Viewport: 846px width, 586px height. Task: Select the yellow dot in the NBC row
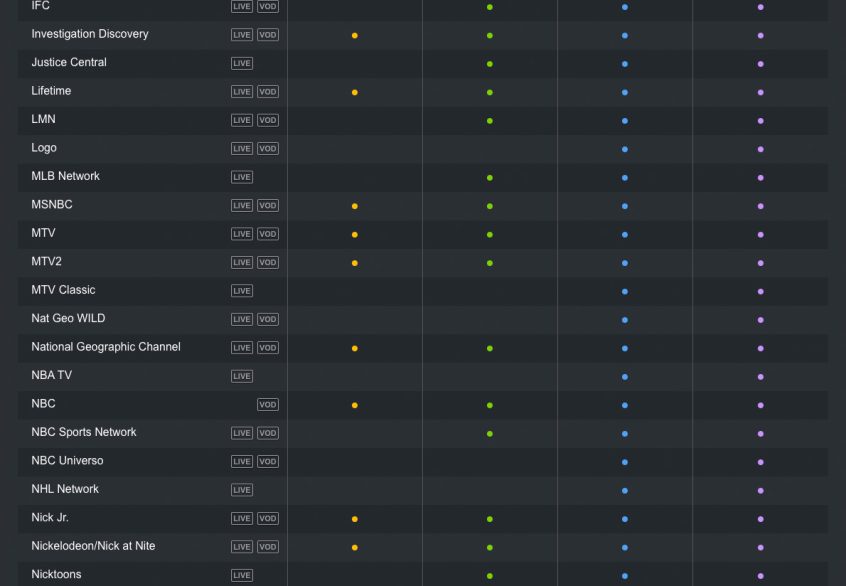(x=354, y=405)
